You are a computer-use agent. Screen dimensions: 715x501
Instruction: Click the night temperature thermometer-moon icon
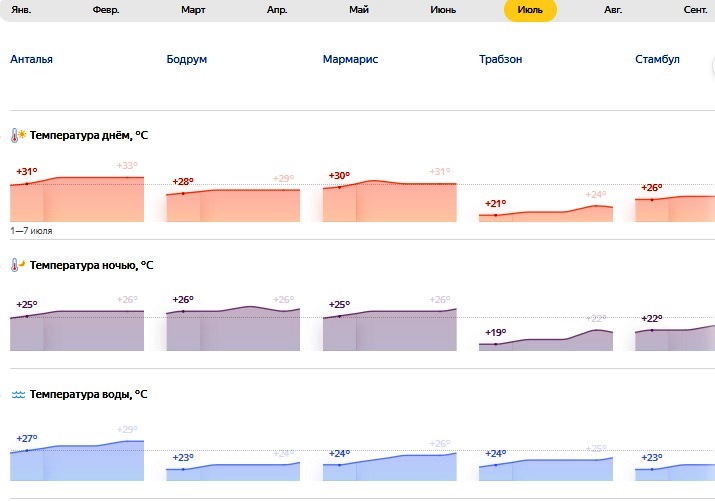(x=18, y=265)
